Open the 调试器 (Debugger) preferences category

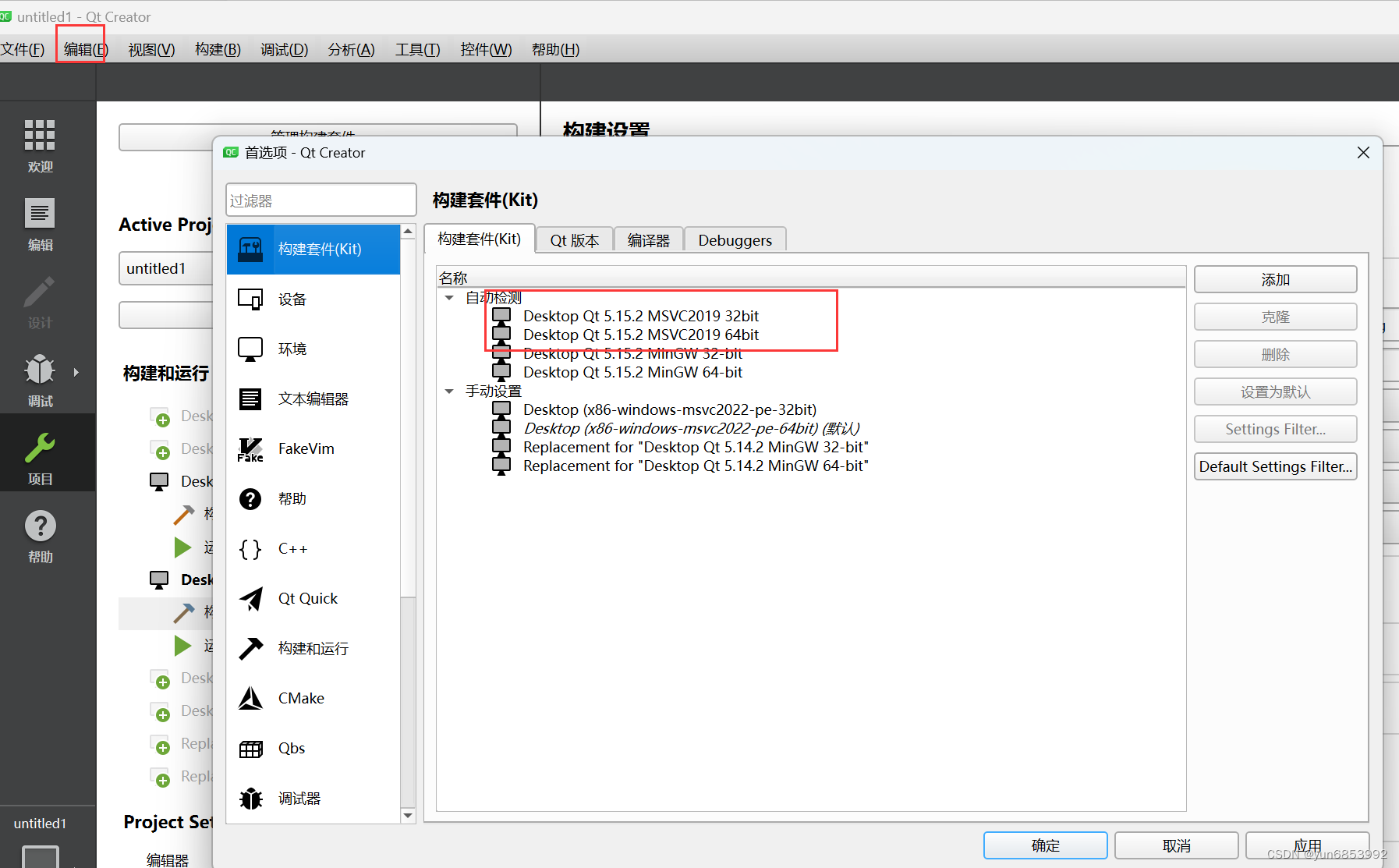[x=313, y=799]
